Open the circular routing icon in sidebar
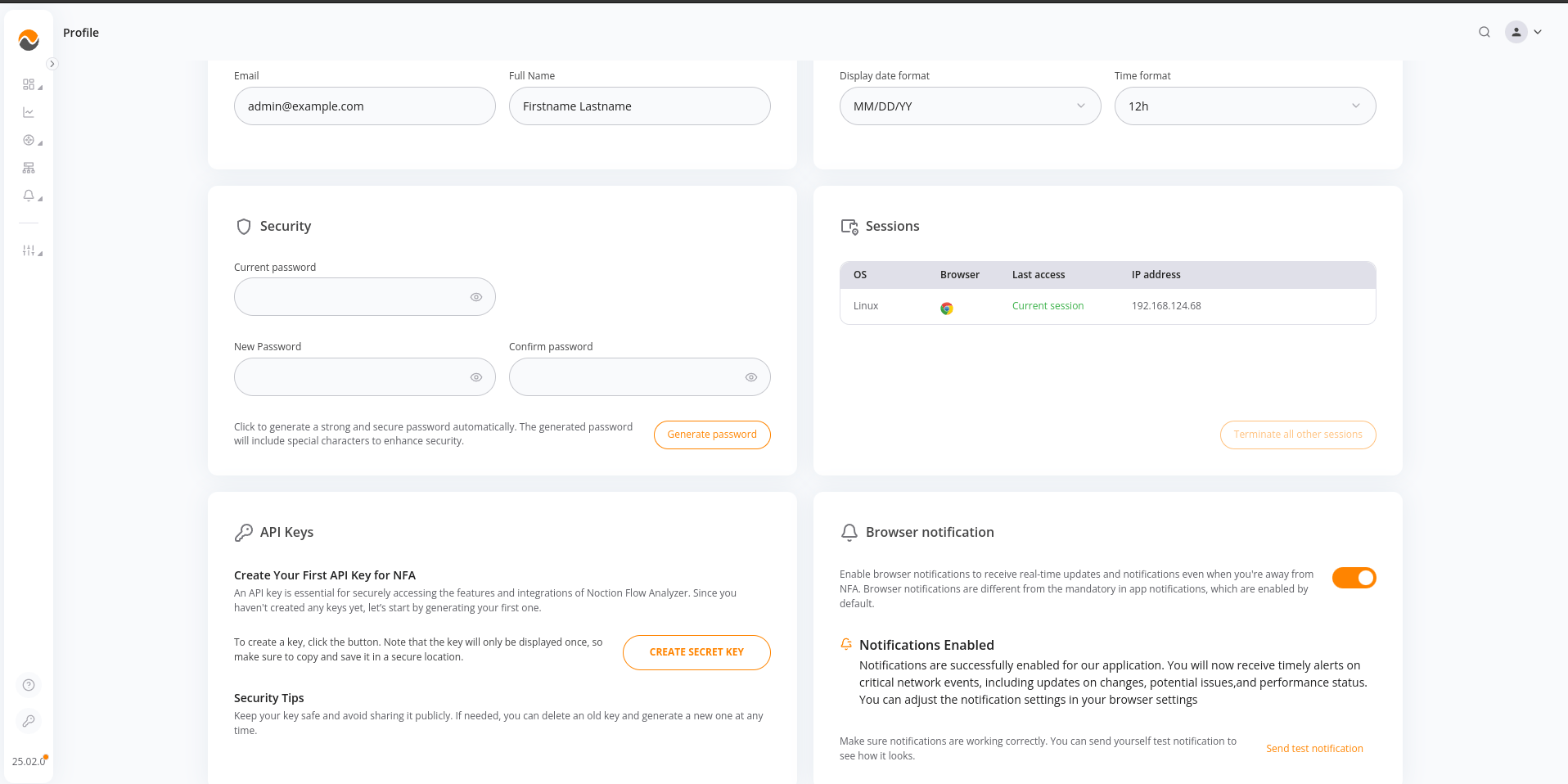 [29, 140]
